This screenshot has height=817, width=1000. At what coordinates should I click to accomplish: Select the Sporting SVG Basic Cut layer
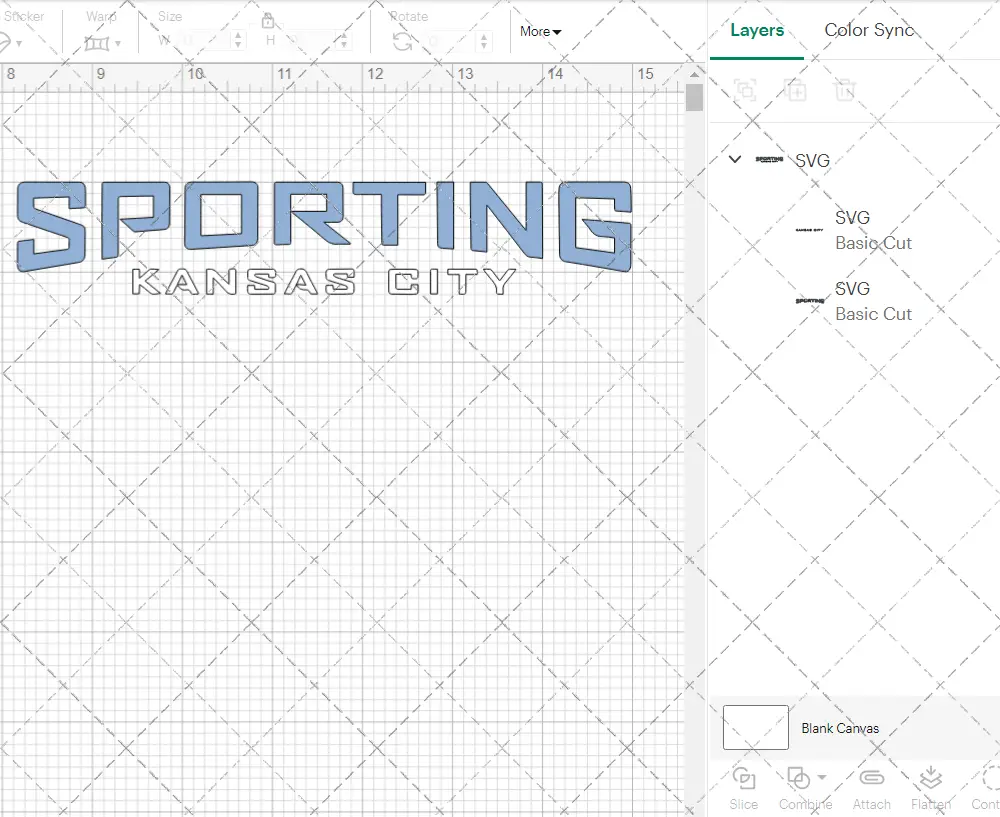855,301
